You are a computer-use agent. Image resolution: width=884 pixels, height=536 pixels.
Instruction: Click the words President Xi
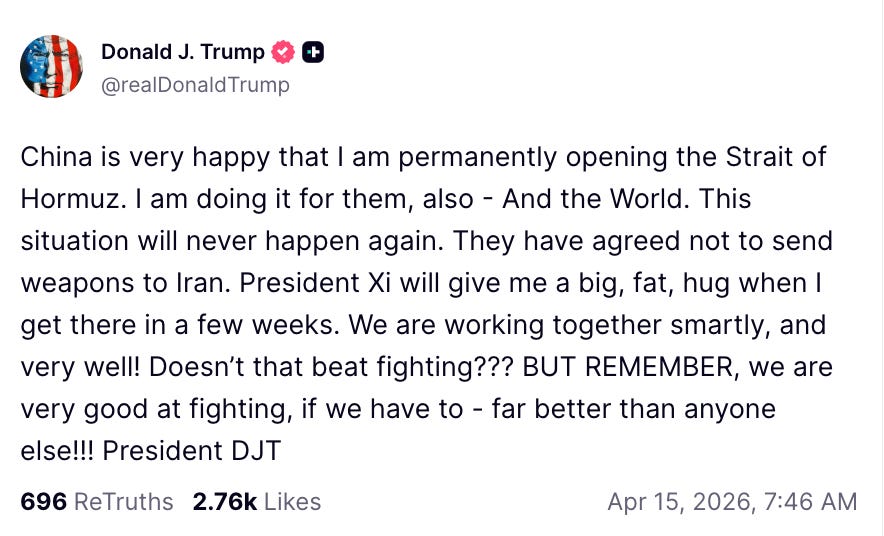click(315, 283)
